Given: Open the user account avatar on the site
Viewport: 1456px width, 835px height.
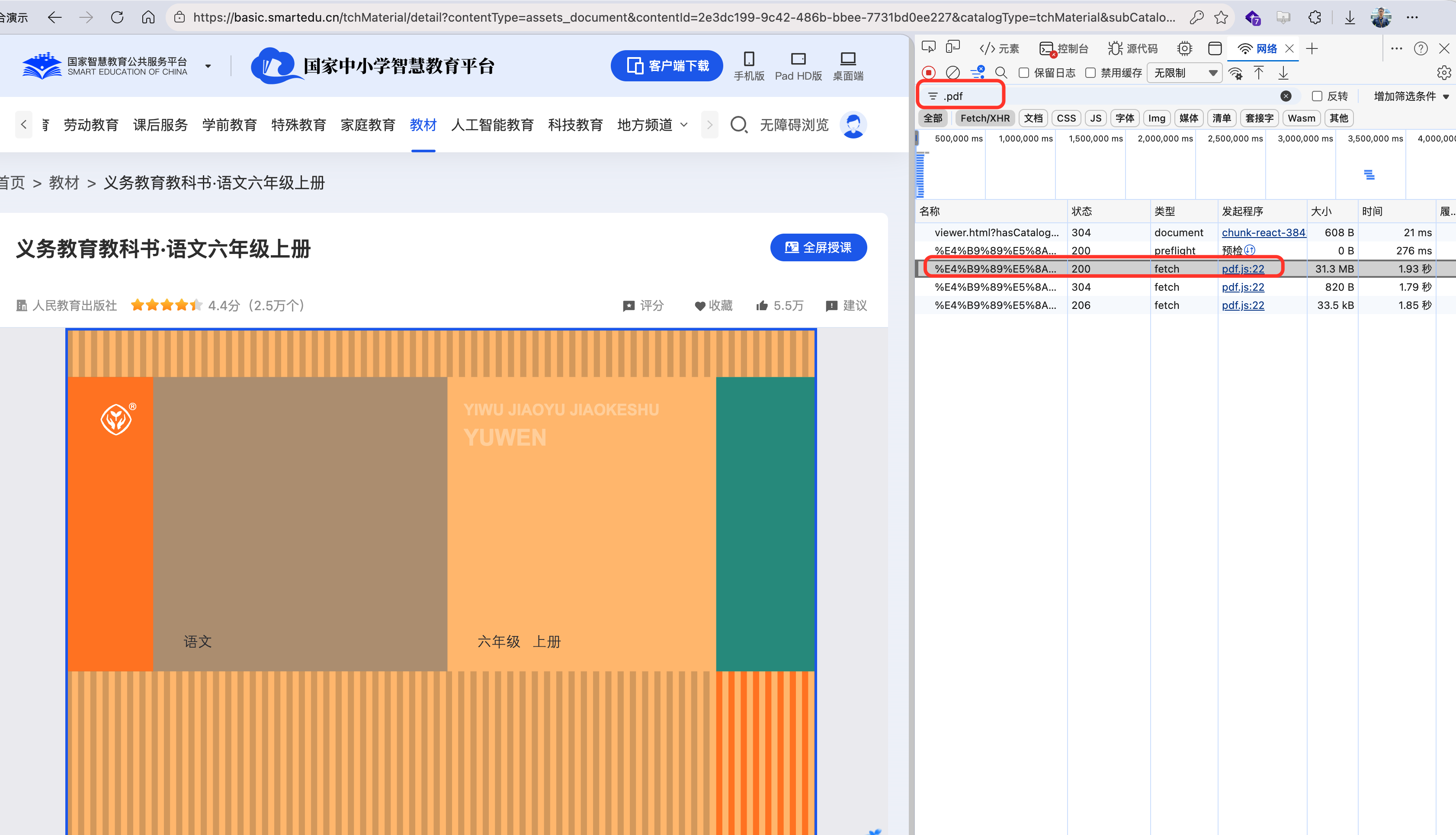Looking at the screenshot, I should (853, 125).
